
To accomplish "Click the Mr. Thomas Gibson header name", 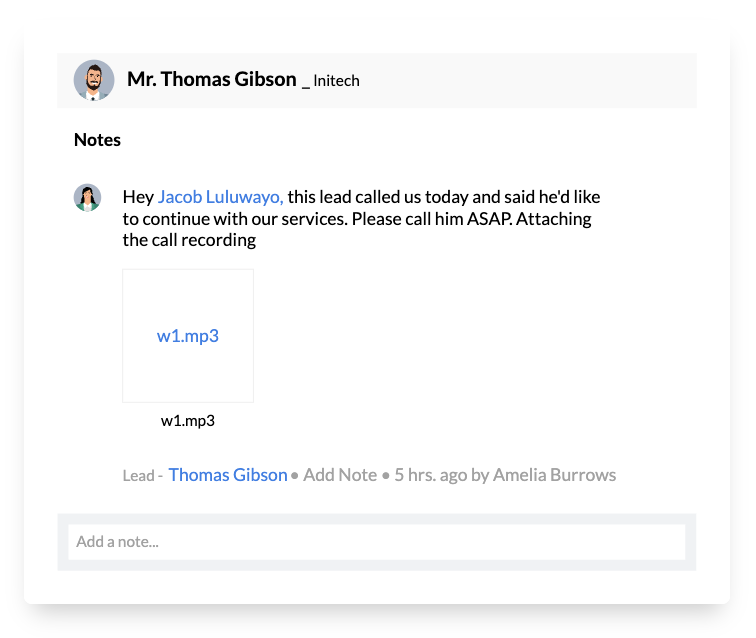I will click(x=211, y=79).
